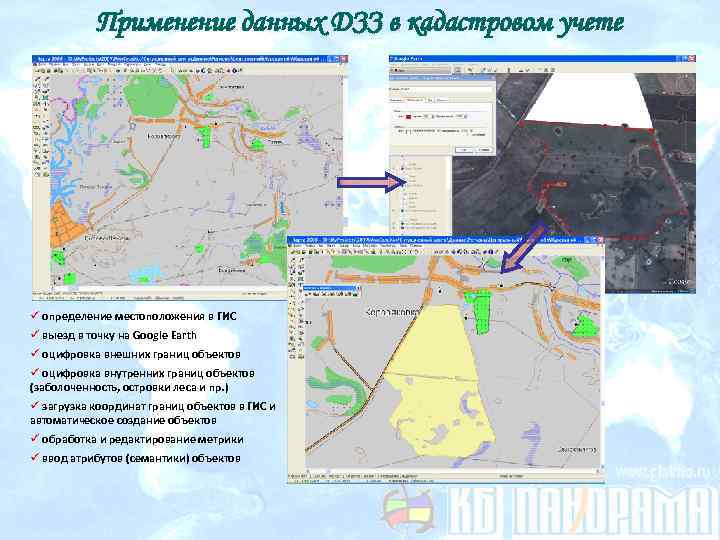Click the slide text "определение местоположения в ГИС"
Image resolution: width=720 pixels, height=540 pixels.
[x=139, y=316]
